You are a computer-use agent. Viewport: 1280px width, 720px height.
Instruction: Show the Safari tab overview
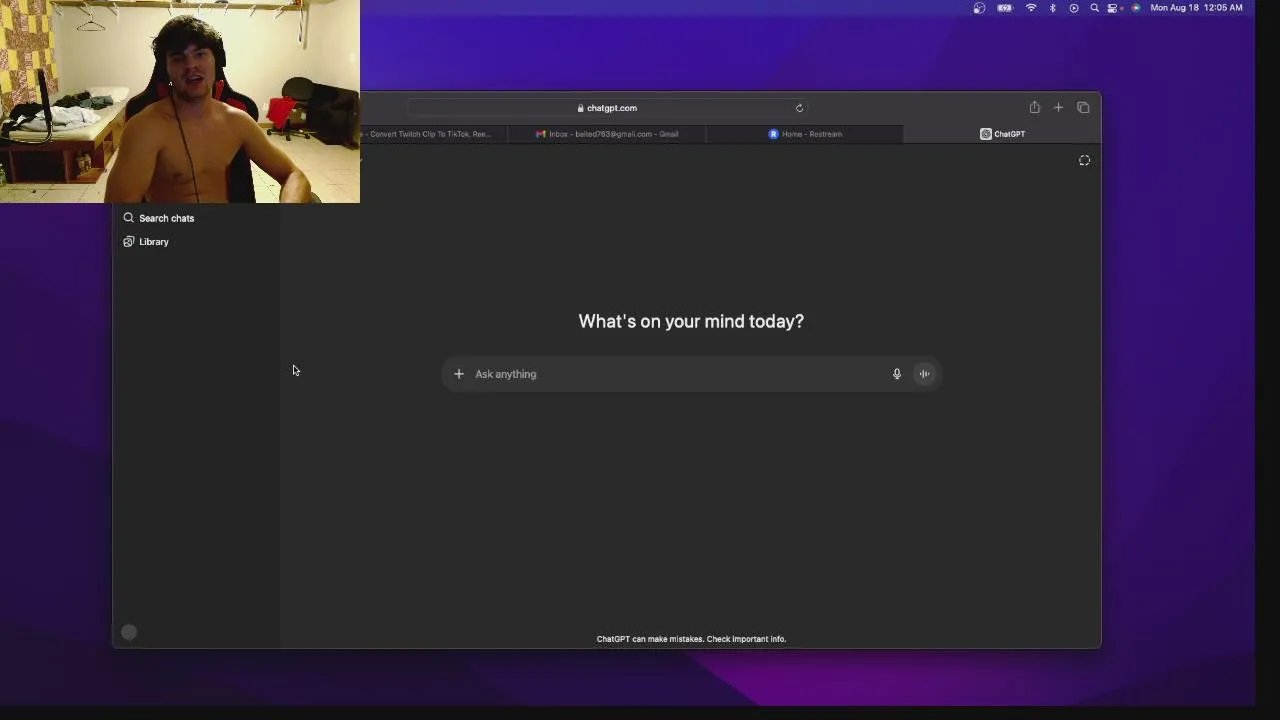pyautogui.click(x=1083, y=107)
